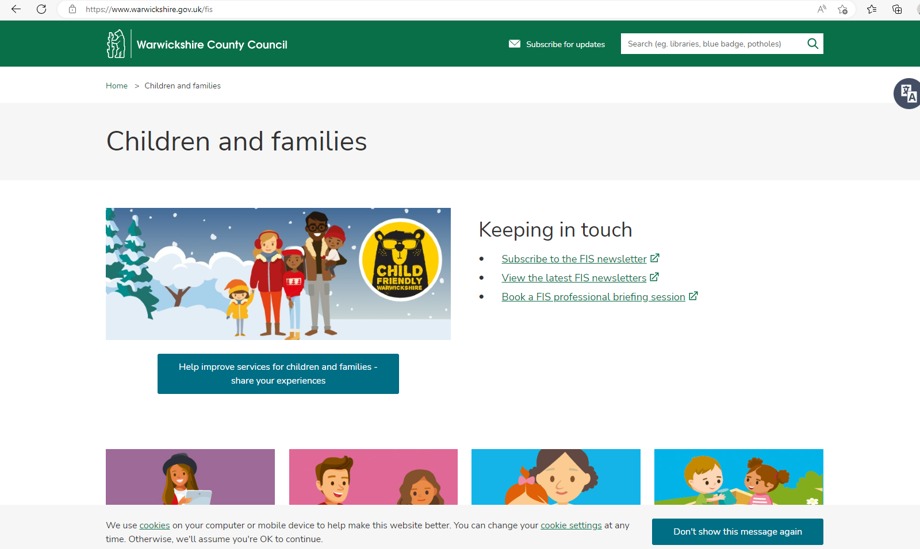Screen dimensions: 920x549
Task: Open the floating language translate widget
Action: click(907, 93)
